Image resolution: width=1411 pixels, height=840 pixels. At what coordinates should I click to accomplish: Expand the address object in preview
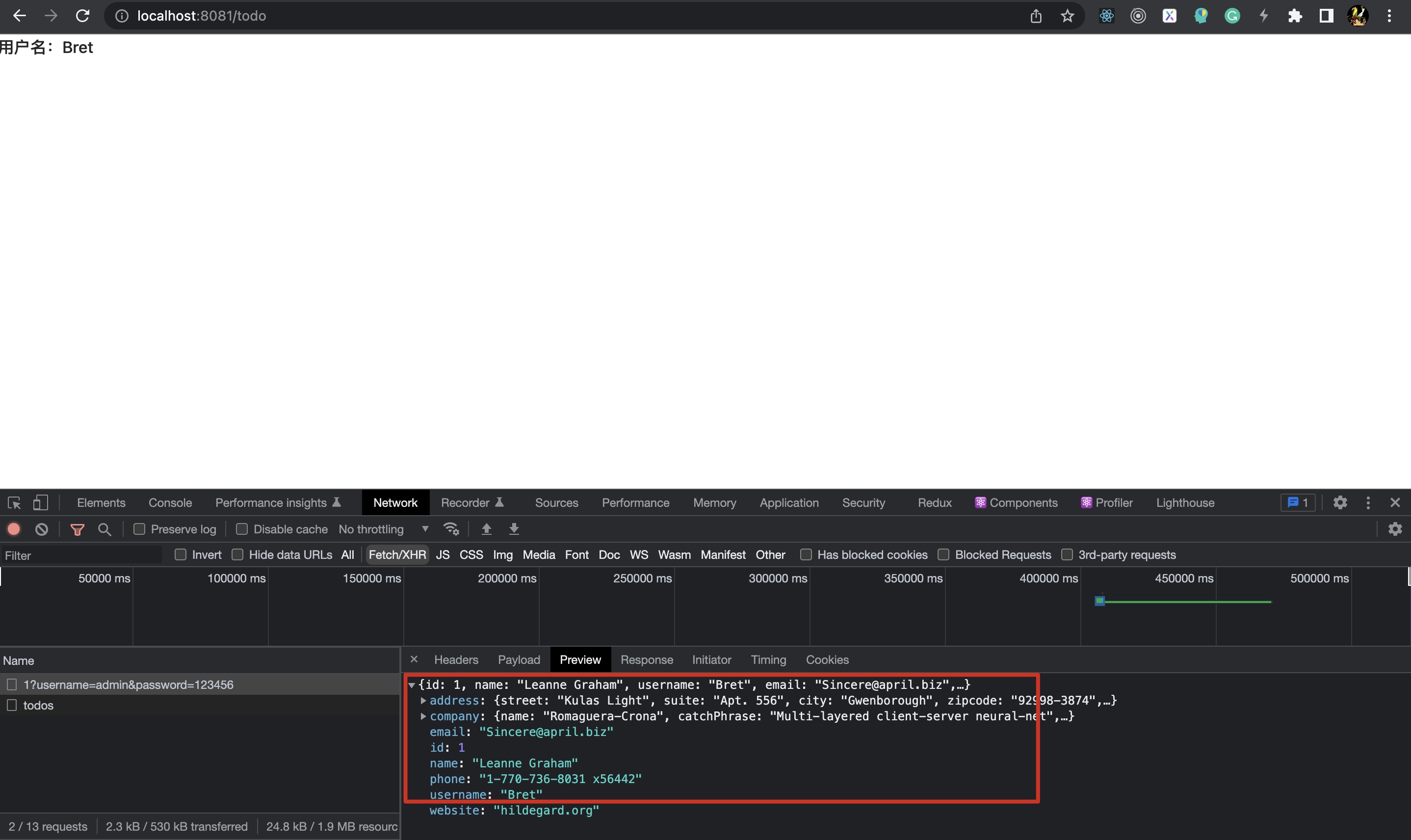coord(423,701)
